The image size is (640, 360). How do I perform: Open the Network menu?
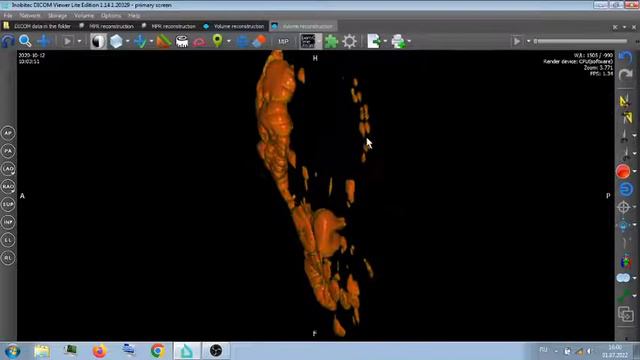point(30,16)
